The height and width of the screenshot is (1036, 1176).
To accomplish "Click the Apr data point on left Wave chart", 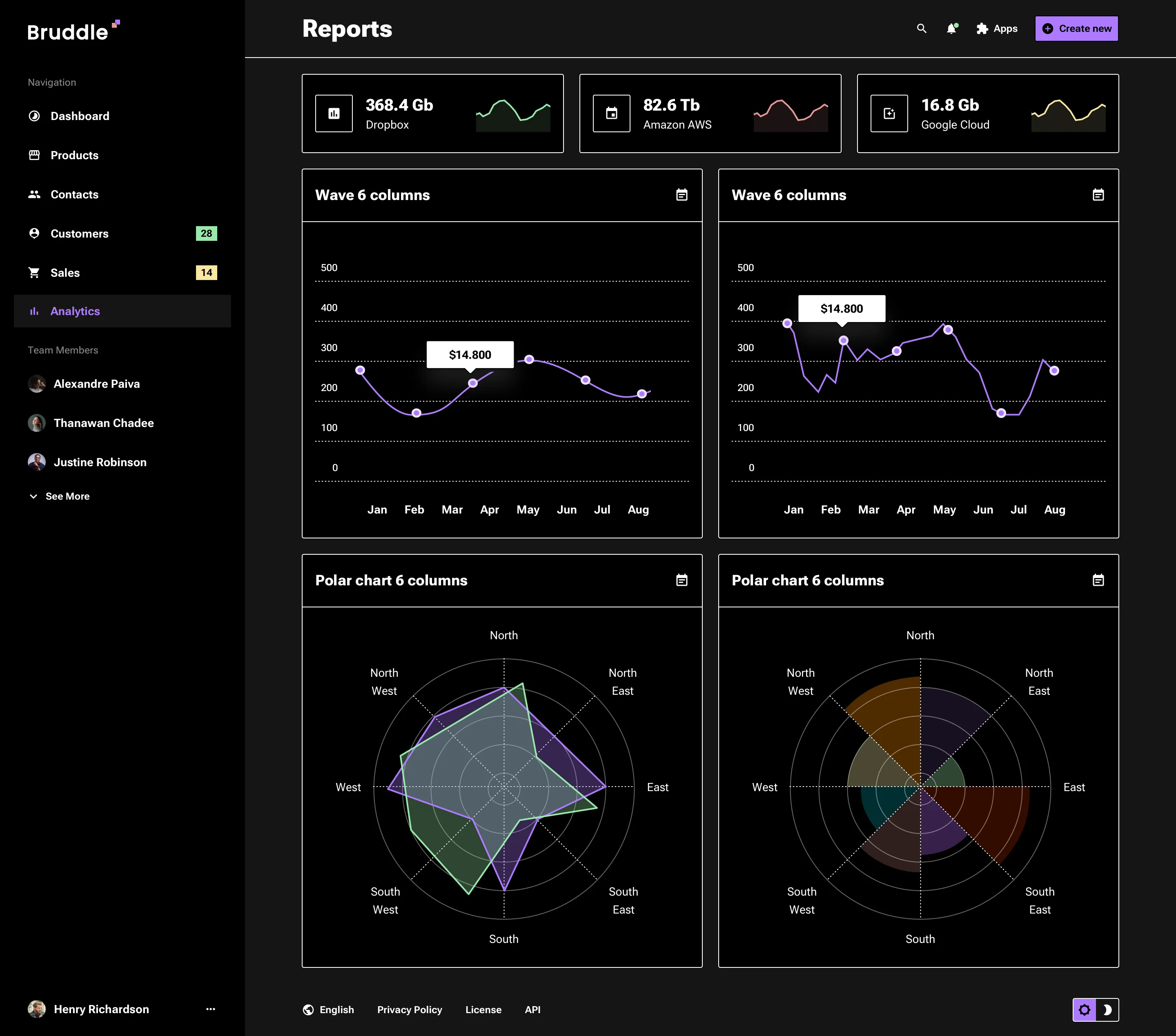I will pyautogui.click(x=472, y=383).
